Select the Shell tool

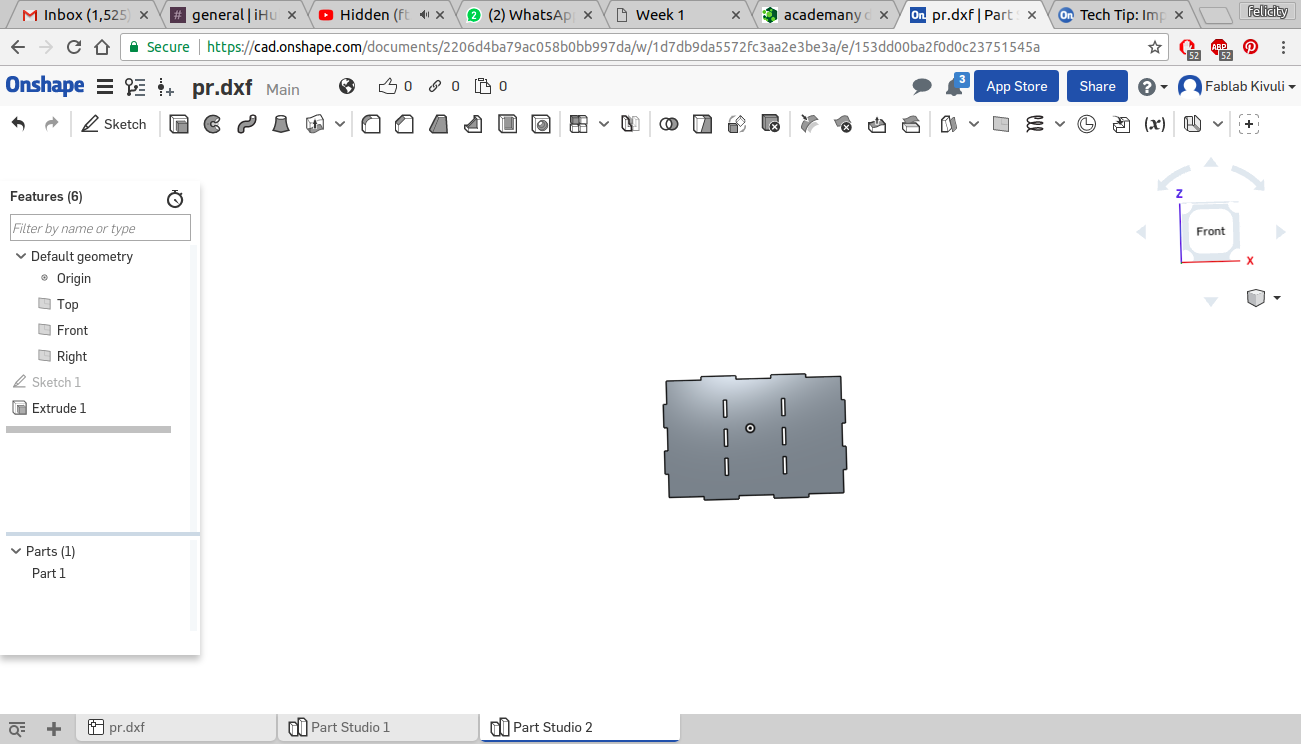(508, 124)
